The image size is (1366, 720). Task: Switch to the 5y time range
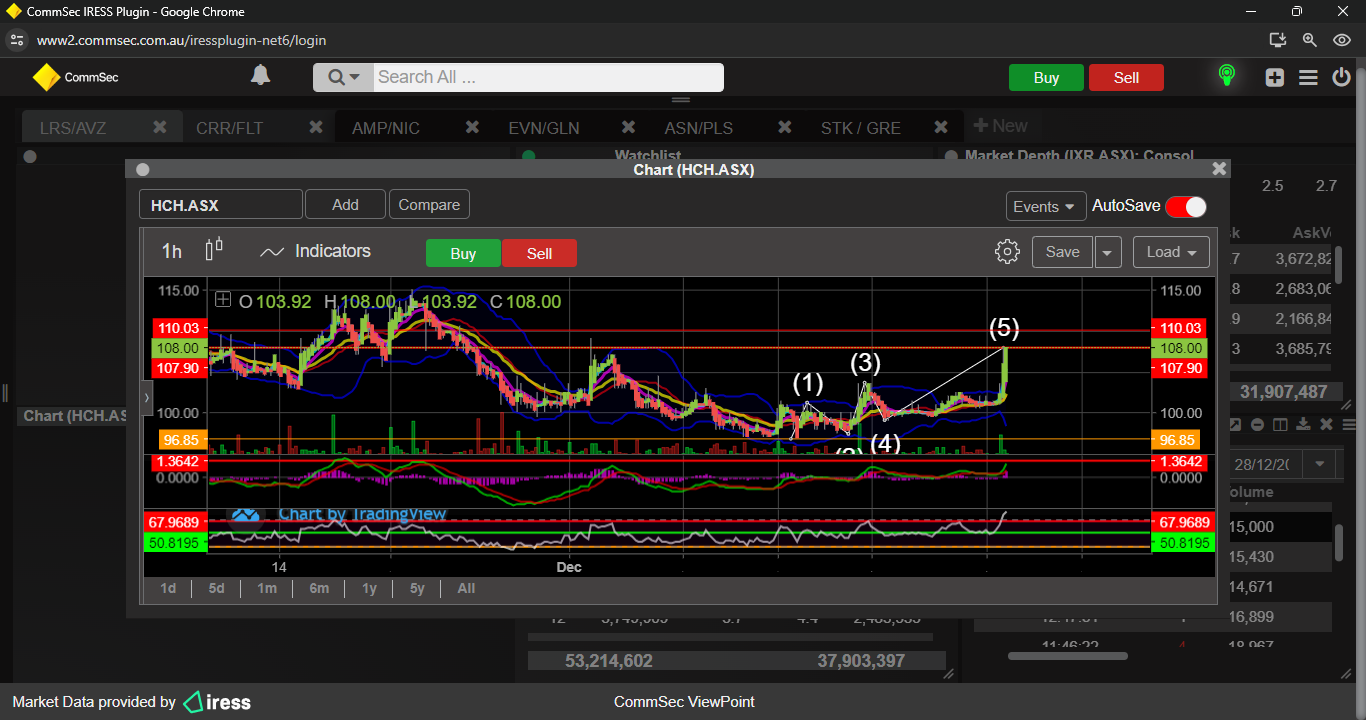(x=417, y=588)
